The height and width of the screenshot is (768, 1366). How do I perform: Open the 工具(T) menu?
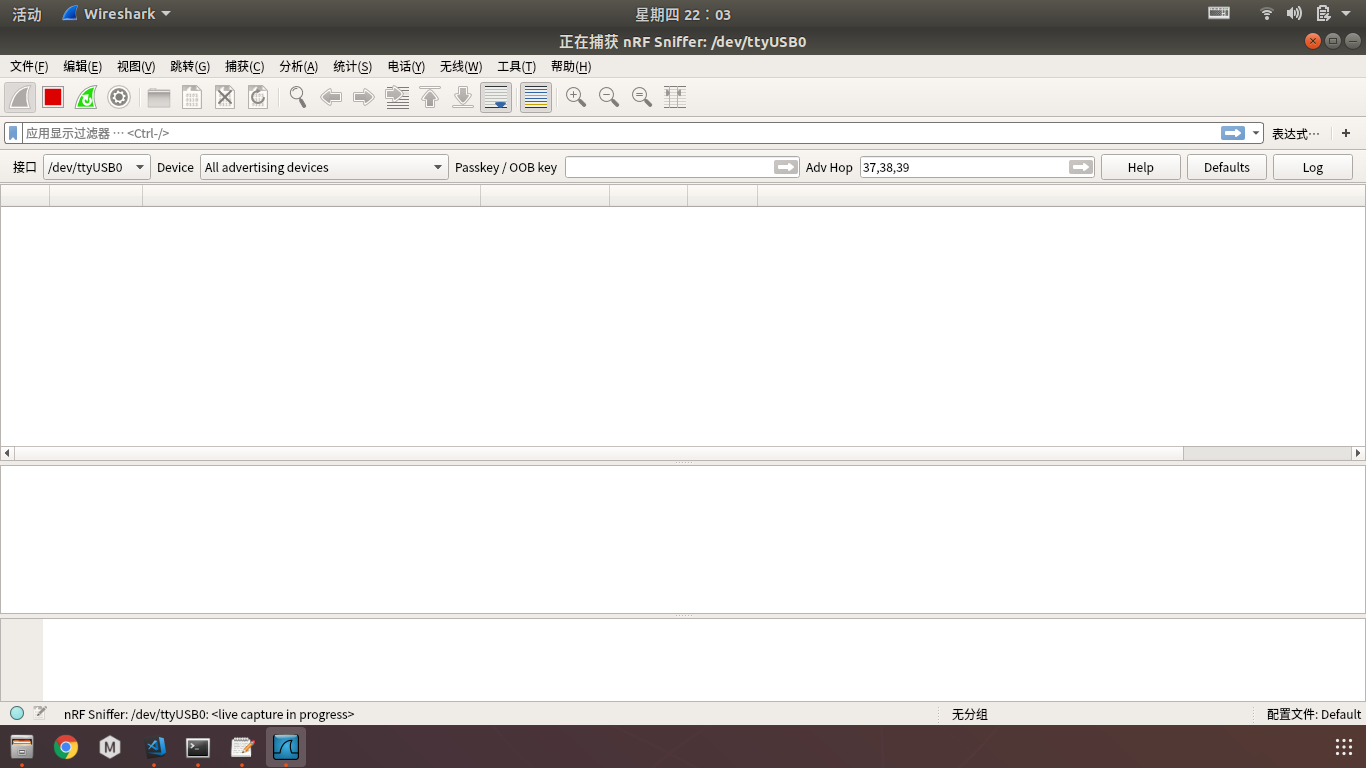point(516,66)
